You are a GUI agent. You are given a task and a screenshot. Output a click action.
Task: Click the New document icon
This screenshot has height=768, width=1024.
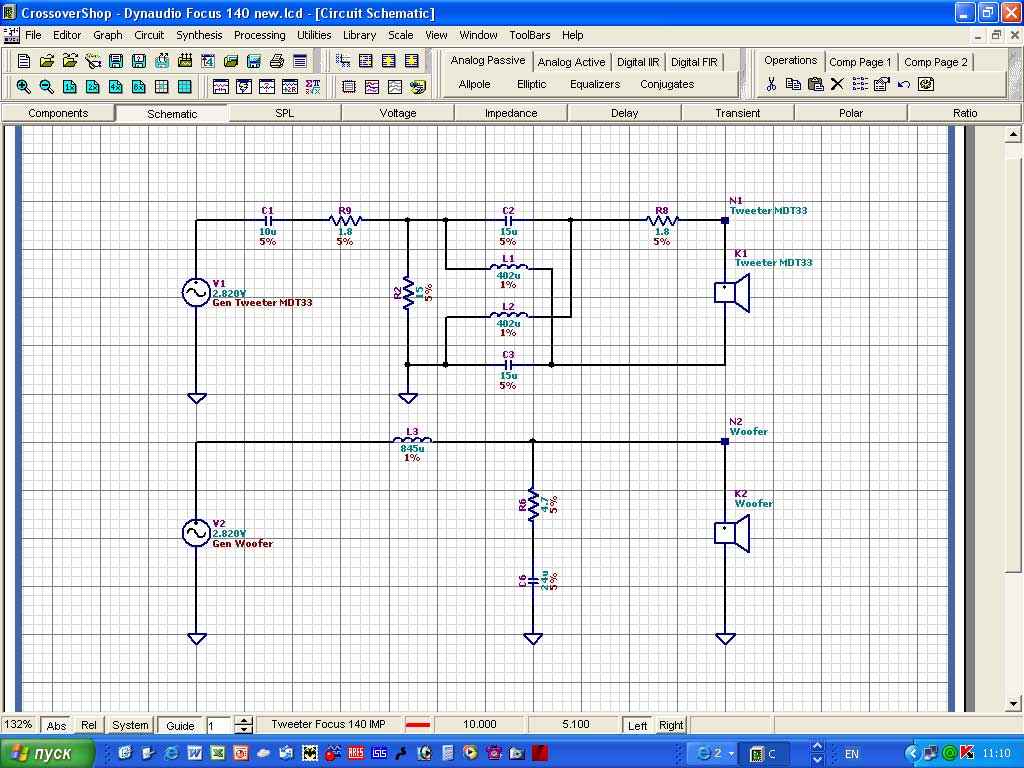24,61
